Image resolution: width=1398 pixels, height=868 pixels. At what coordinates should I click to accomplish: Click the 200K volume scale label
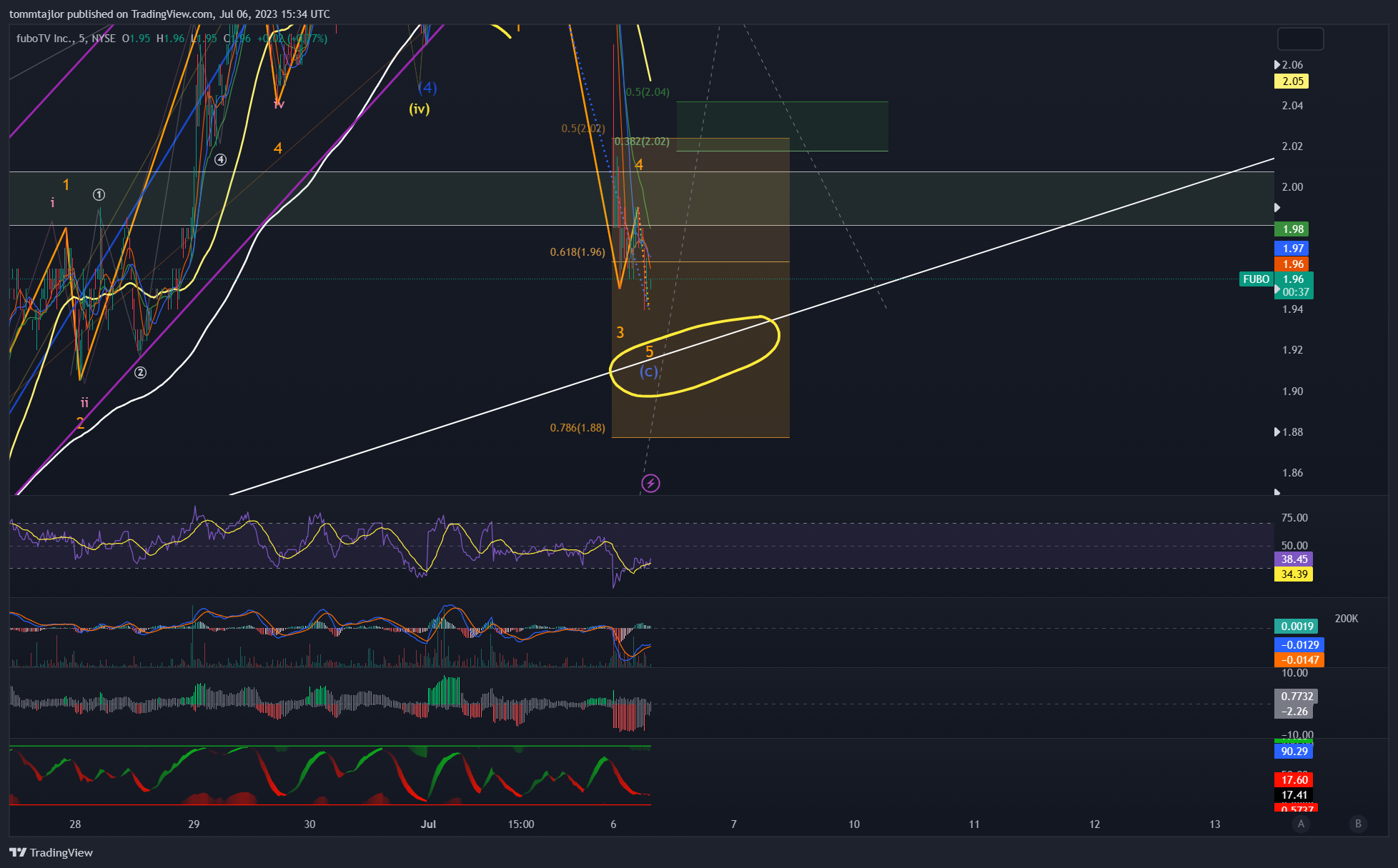pyautogui.click(x=1347, y=619)
